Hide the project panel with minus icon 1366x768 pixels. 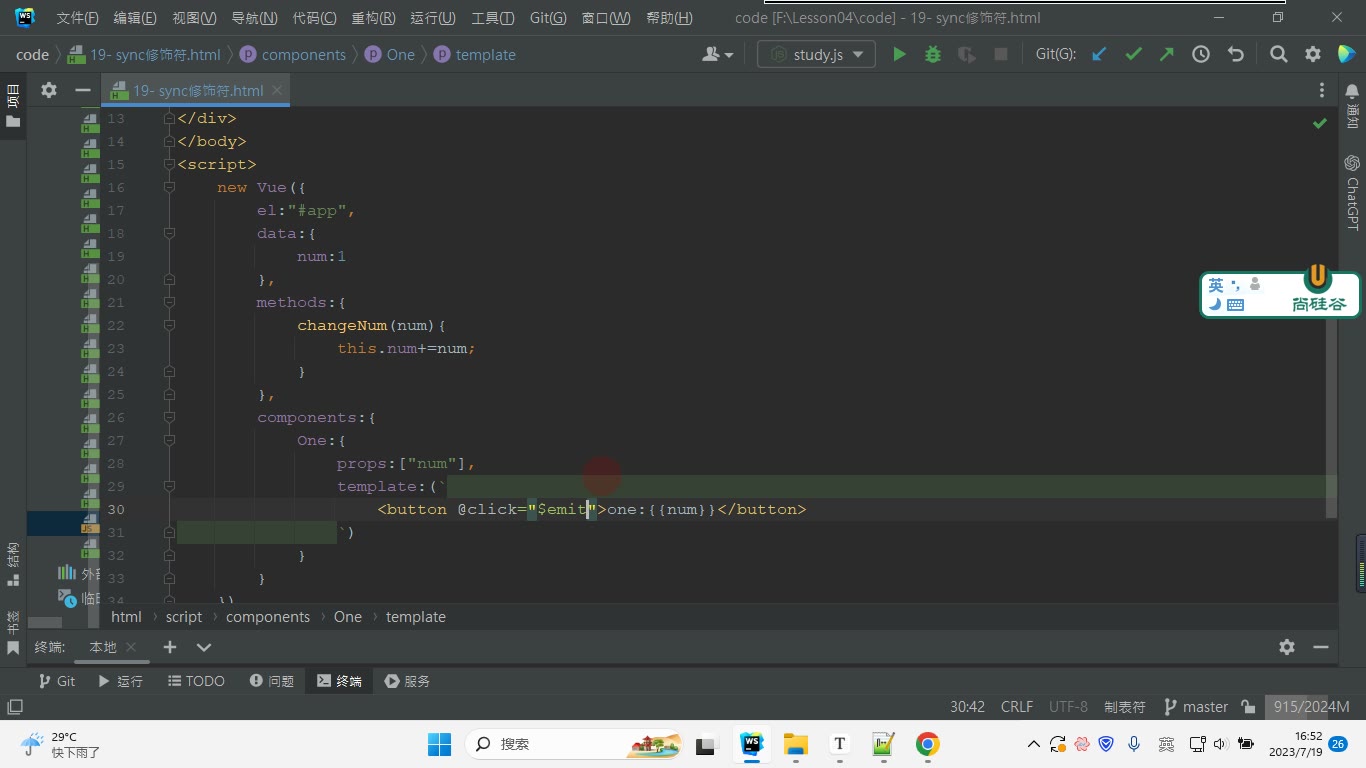click(83, 90)
